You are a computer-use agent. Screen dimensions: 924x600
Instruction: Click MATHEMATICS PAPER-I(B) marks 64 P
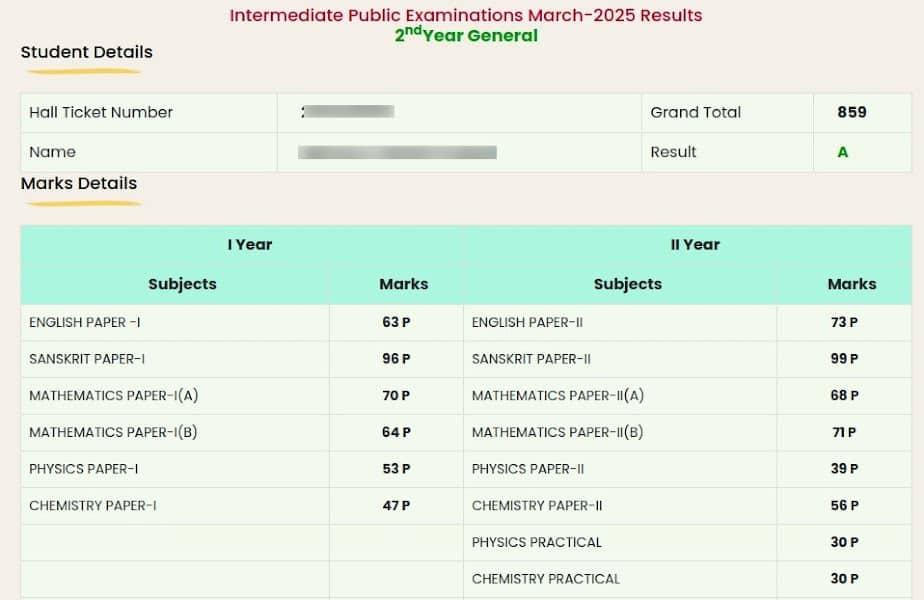click(396, 432)
